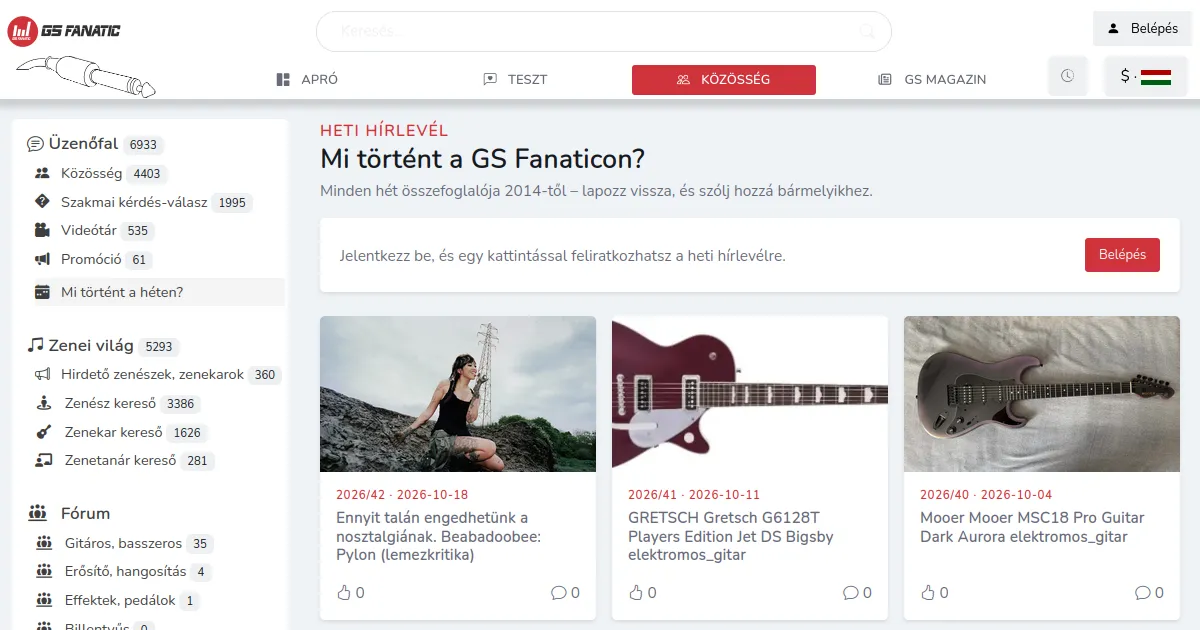Click the like icon on the Beabadoobee article
The width and height of the screenshot is (1200, 630).
(344, 593)
